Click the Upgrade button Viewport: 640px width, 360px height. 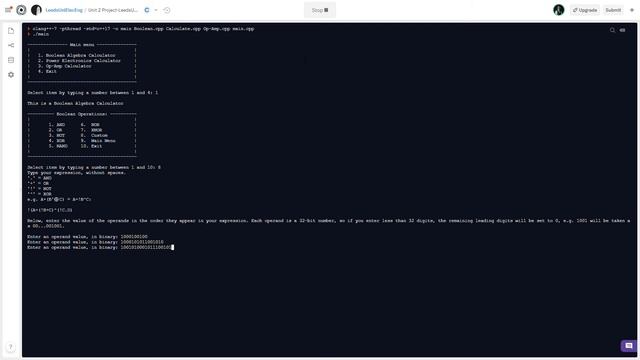584,10
